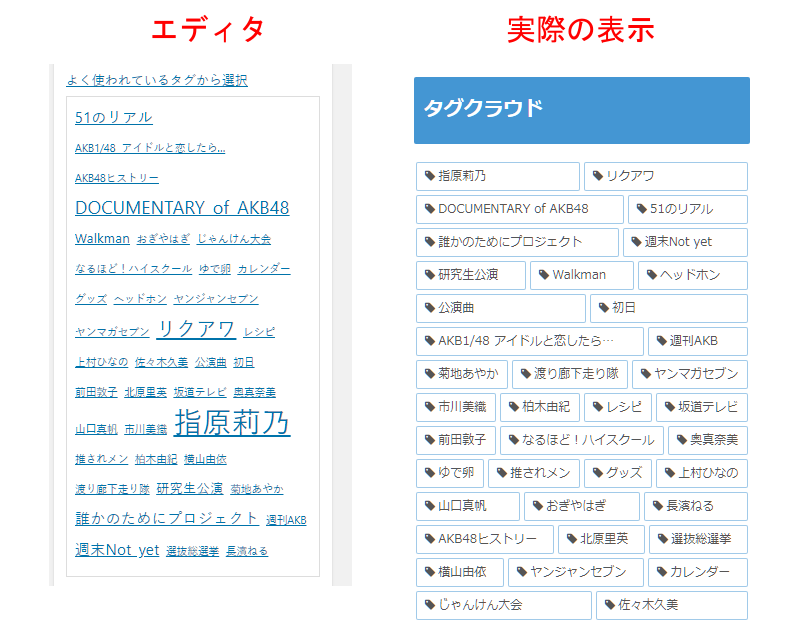Click 前田敦子 tag cloud button

click(x=456, y=440)
